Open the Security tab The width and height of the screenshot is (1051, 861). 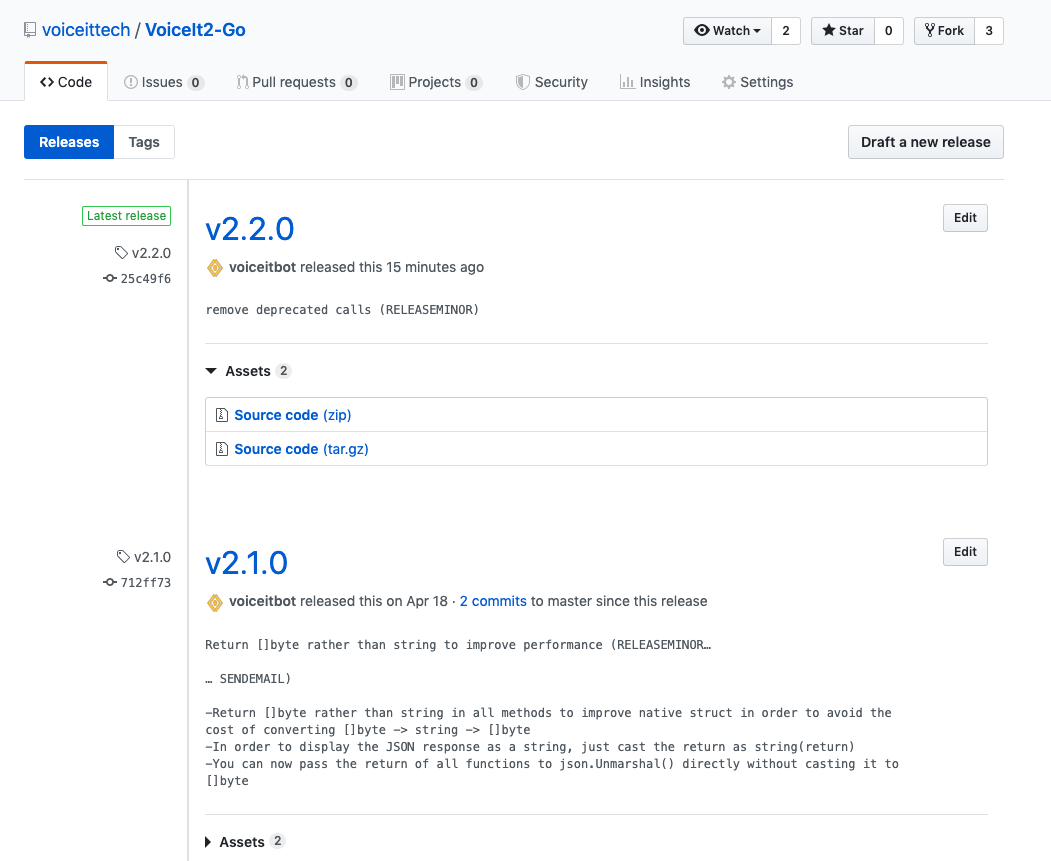[551, 82]
